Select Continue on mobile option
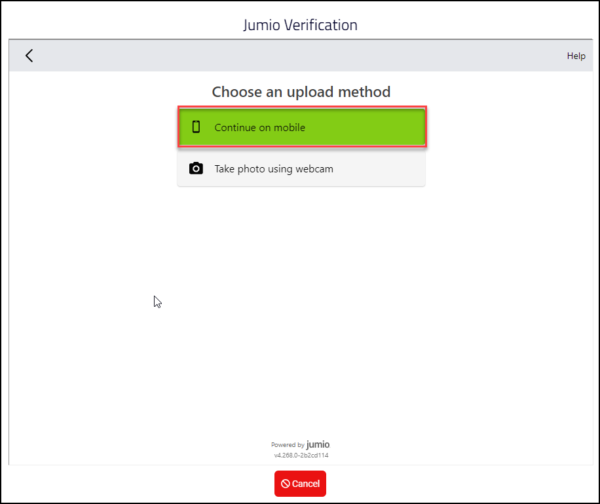This screenshot has height=504, width=600. (302, 127)
